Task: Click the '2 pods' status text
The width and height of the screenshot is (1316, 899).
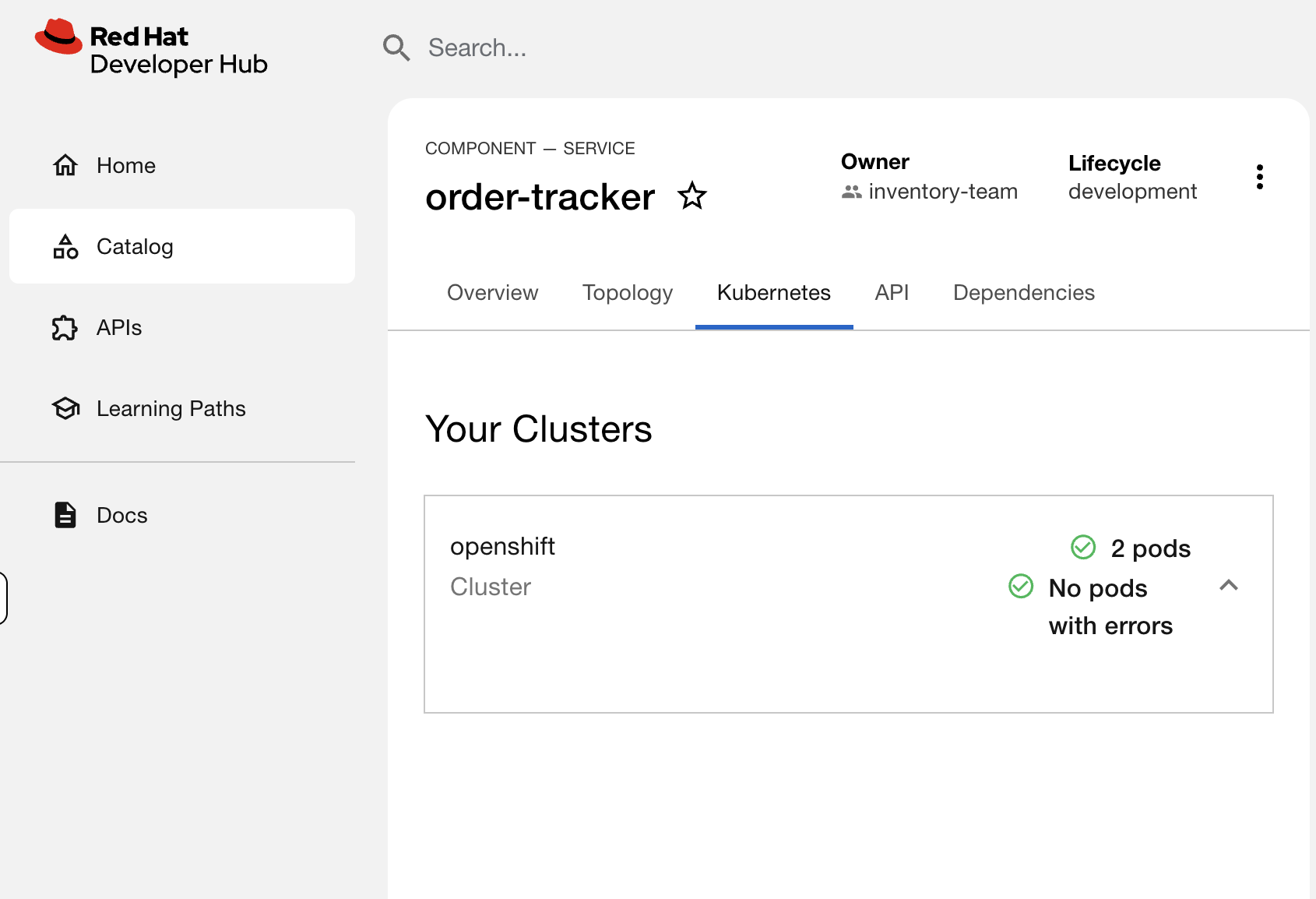Action: 1151,548
